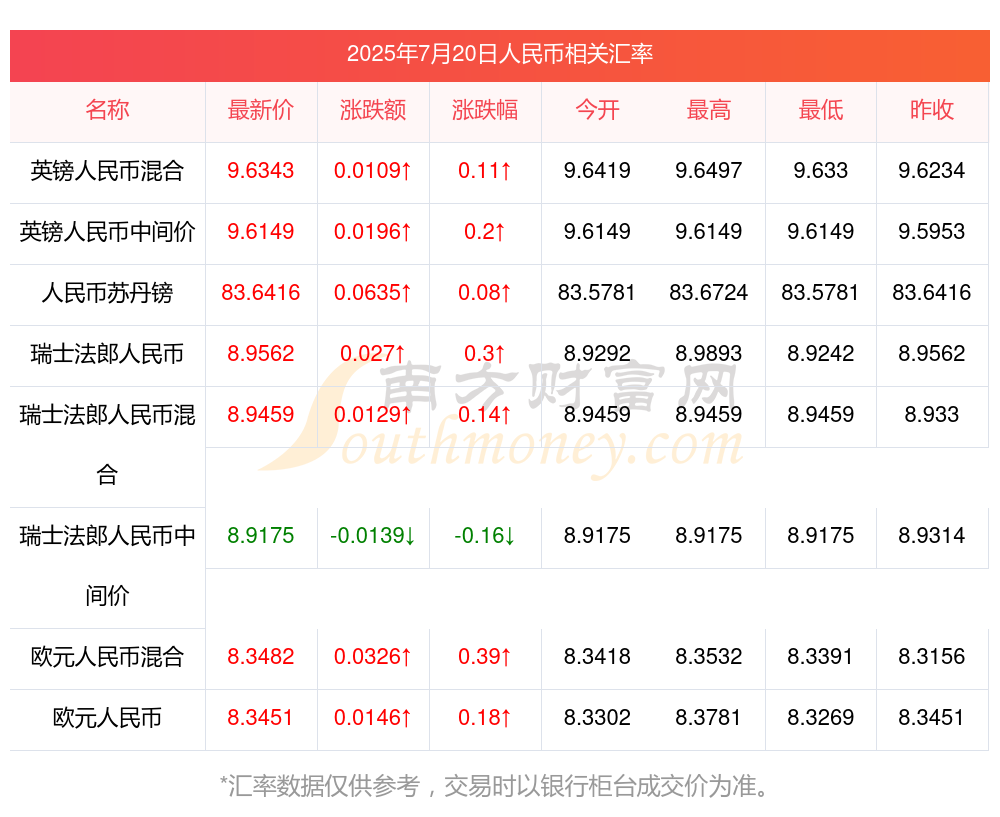Select the 最新价 column header

260,110
